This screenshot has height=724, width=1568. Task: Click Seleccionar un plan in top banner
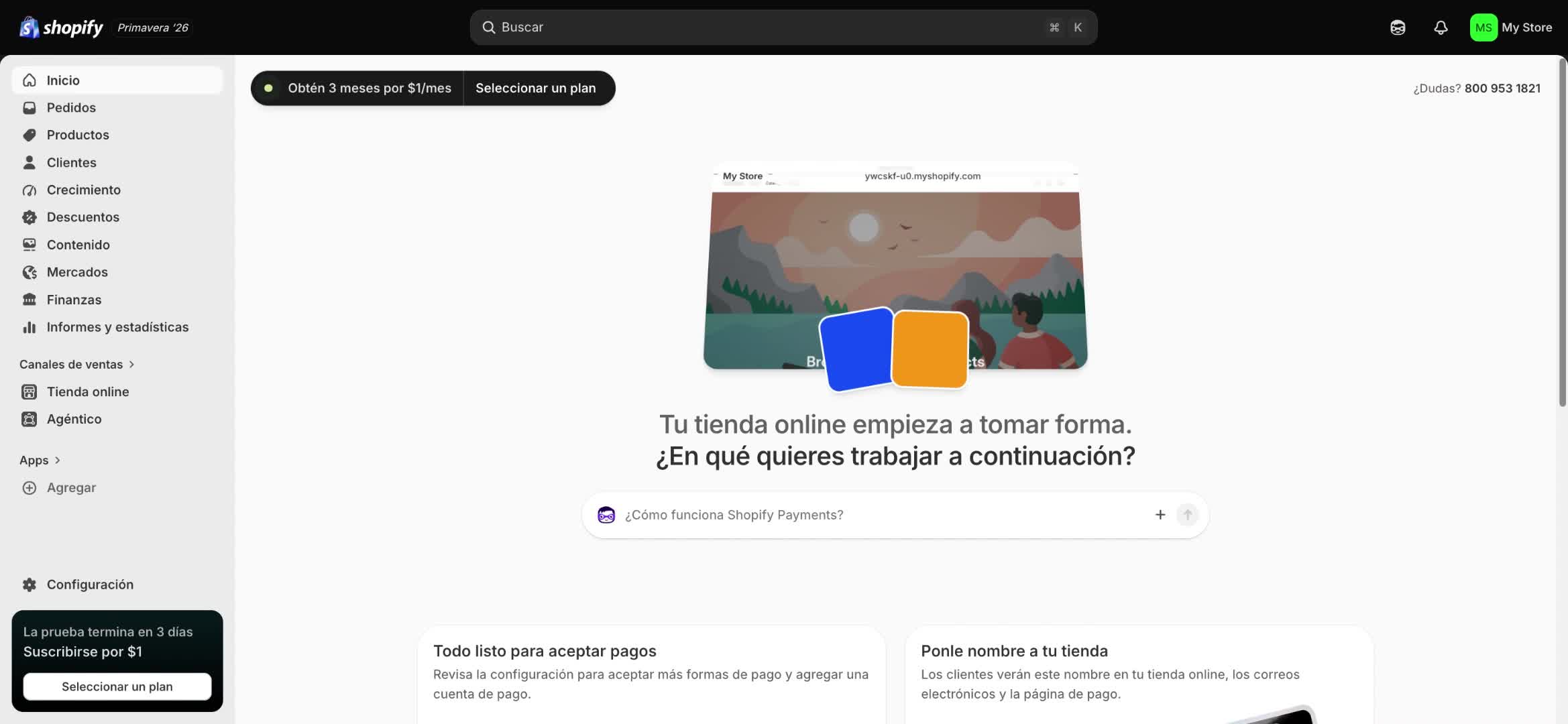click(x=536, y=88)
